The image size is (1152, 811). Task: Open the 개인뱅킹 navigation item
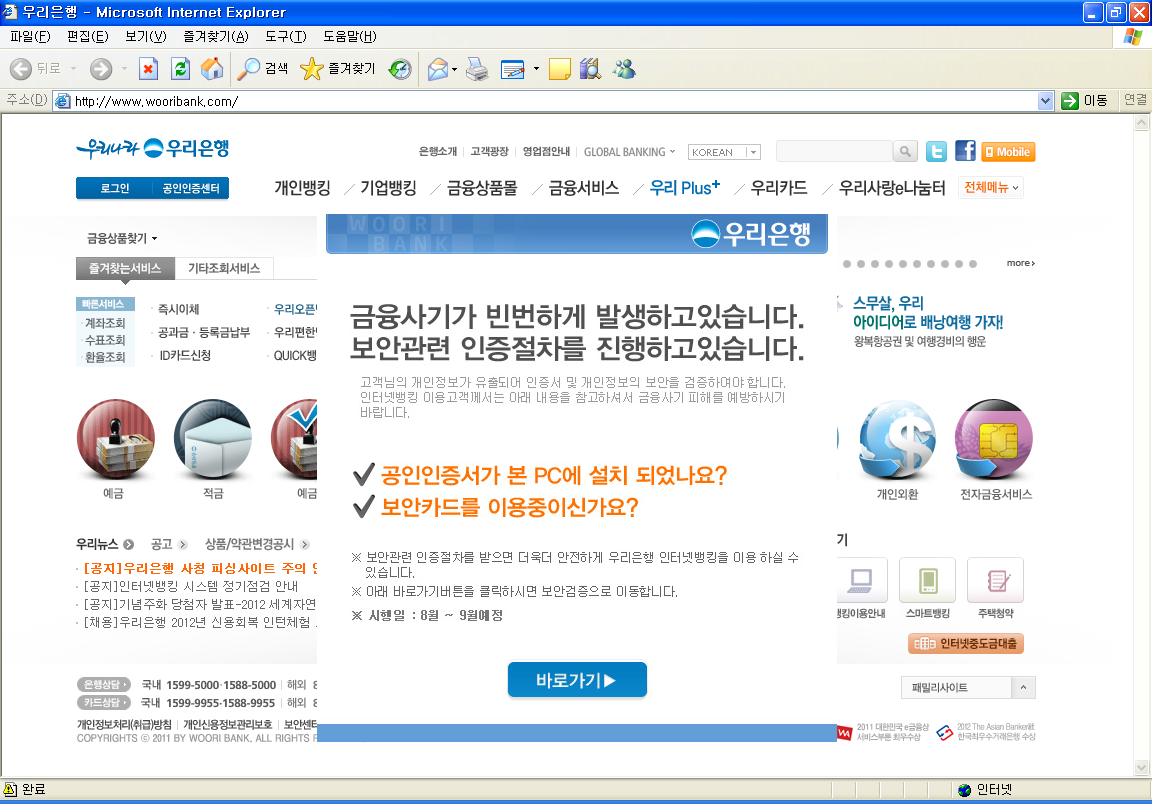302,188
